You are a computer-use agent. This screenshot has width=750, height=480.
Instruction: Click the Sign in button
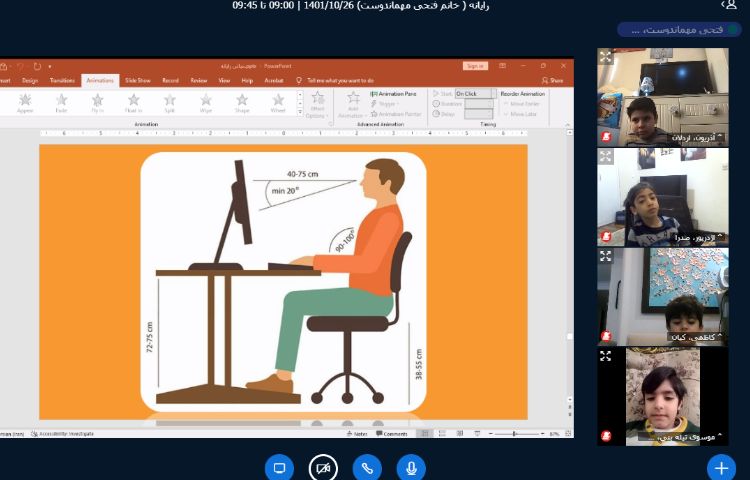[x=474, y=66]
